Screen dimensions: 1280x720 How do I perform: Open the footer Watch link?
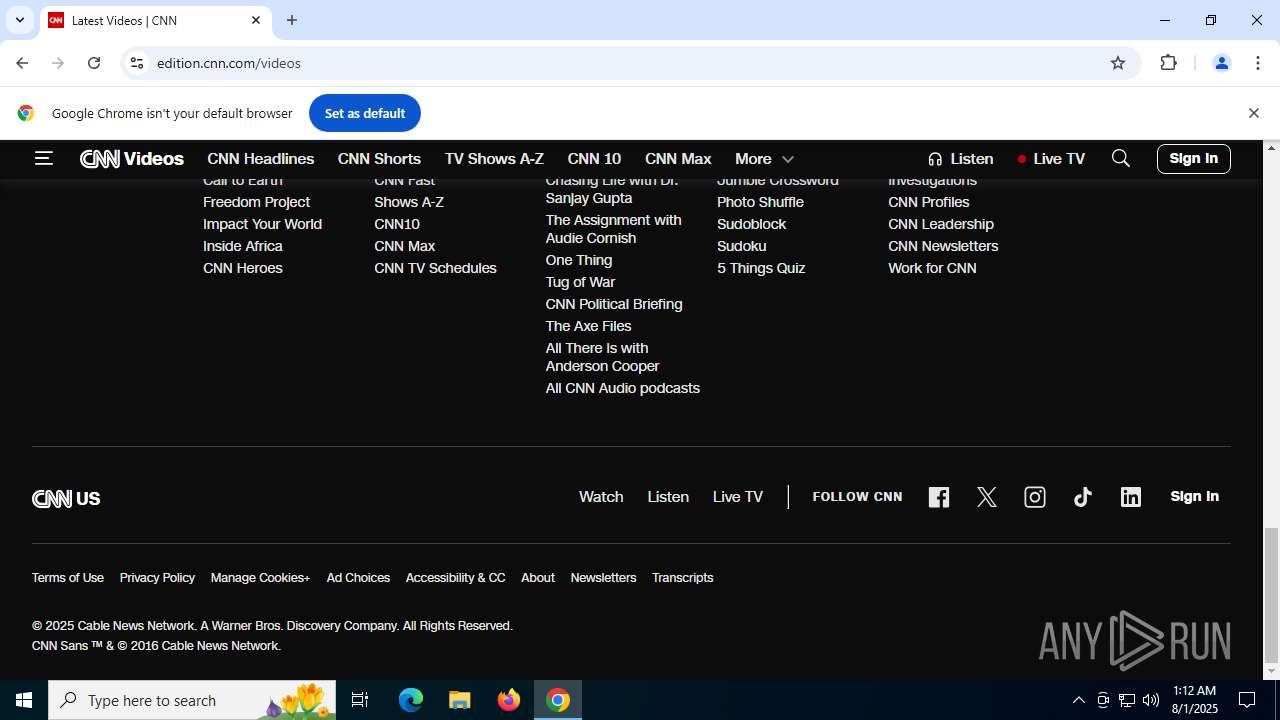tap(601, 497)
